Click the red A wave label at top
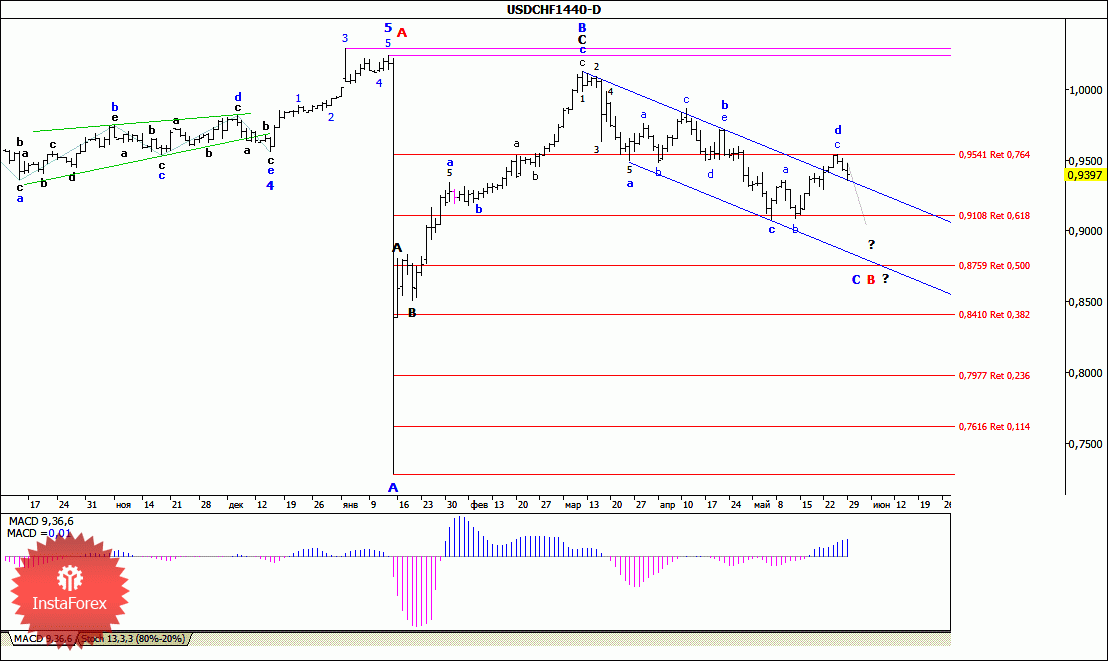This screenshot has height=661, width=1108. point(401,33)
